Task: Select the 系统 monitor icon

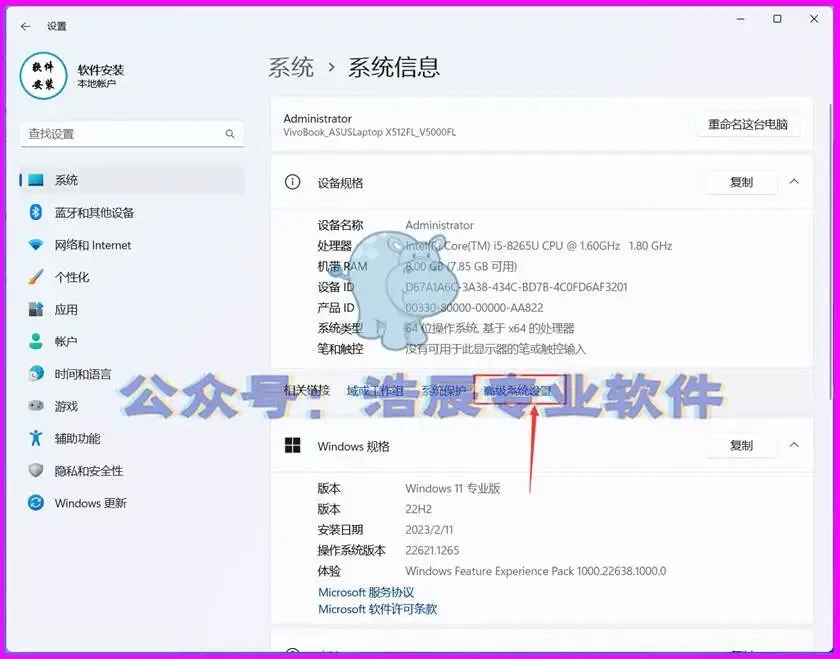Action: click(36, 180)
